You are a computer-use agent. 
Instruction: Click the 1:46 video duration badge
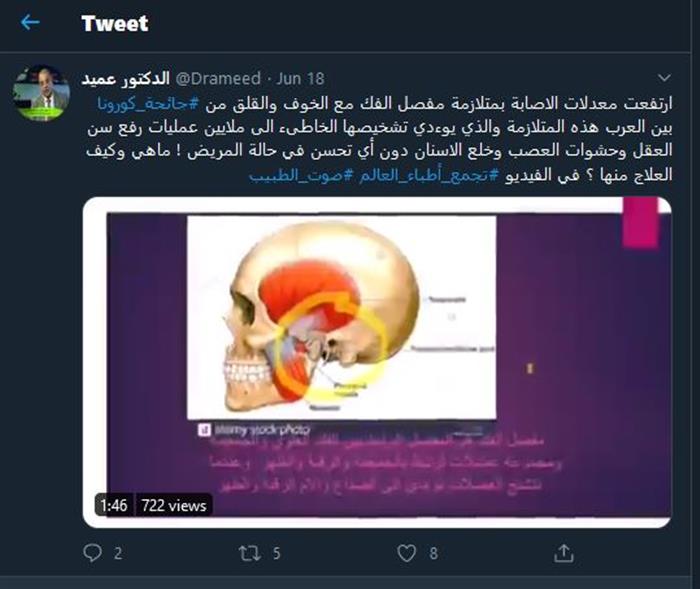click(114, 505)
